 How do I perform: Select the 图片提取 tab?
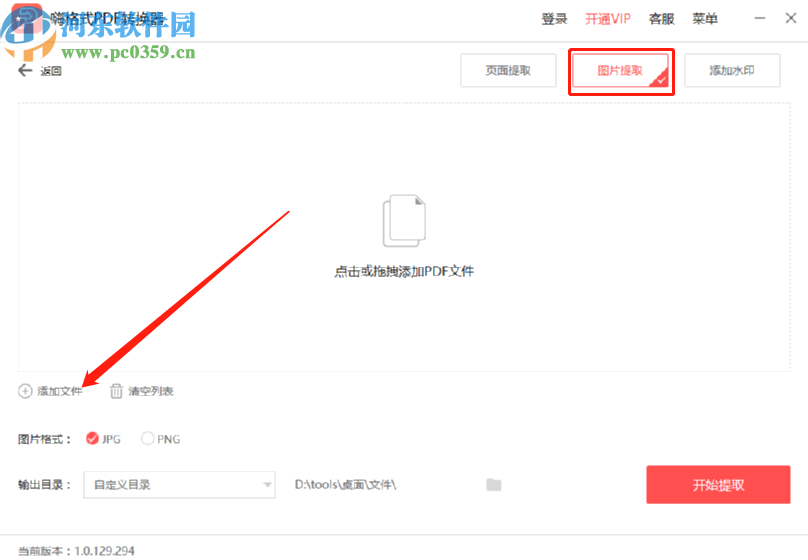[620, 71]
